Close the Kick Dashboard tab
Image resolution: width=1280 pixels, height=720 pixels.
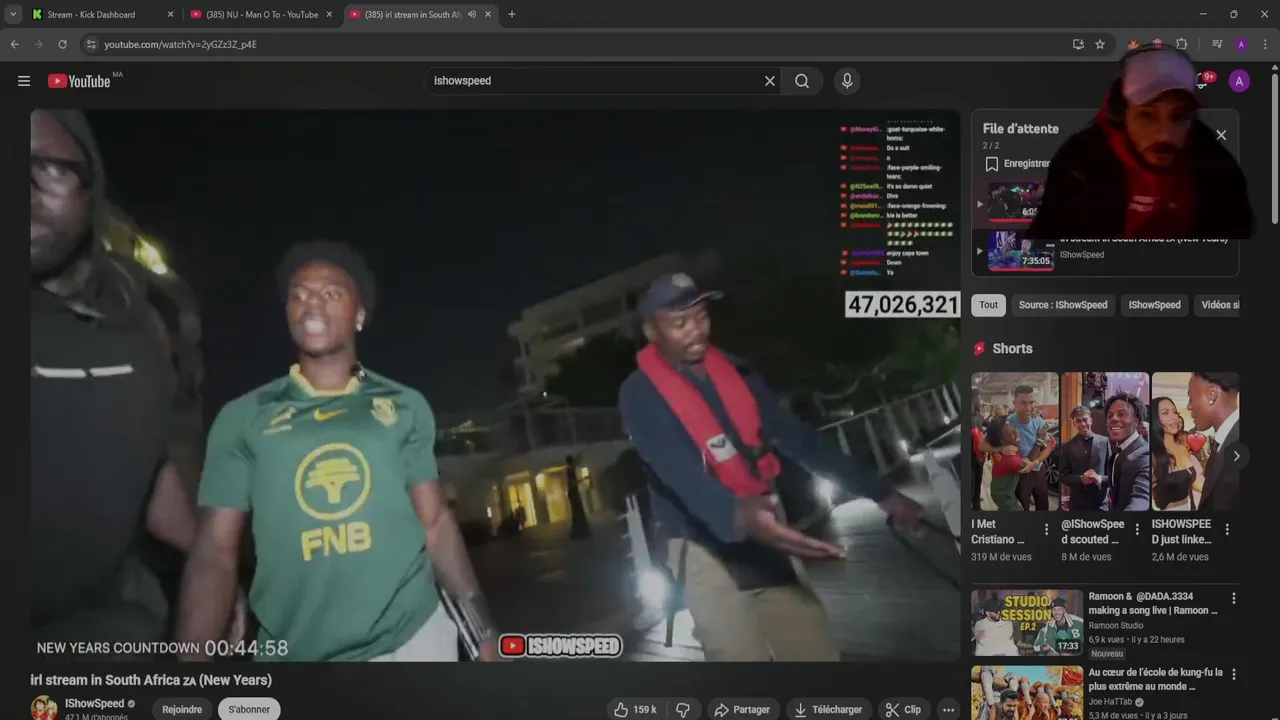[x=170, y=14]
